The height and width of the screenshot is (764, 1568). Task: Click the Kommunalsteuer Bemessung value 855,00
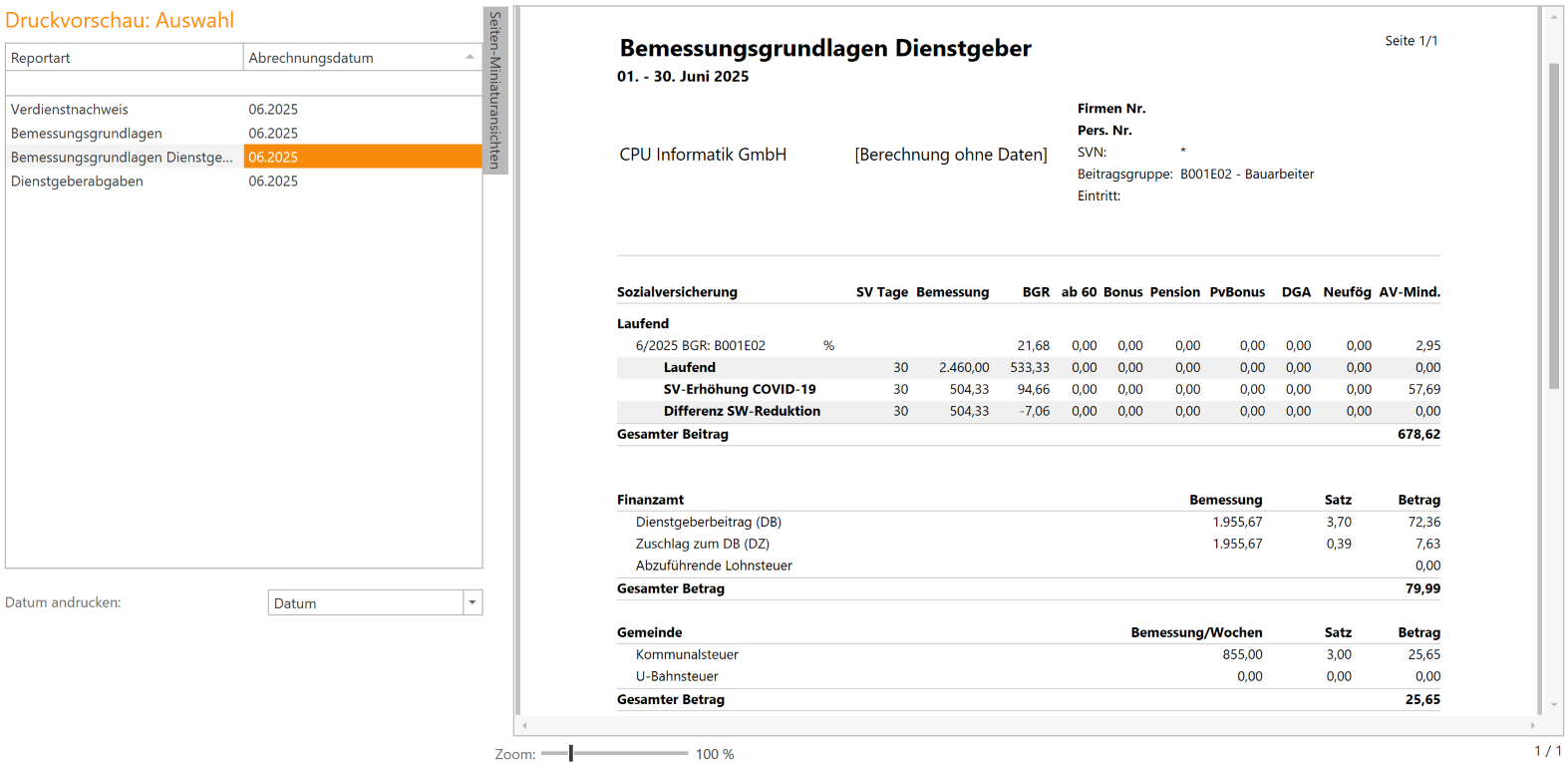pyautogui.click(x=1242, y=654)
